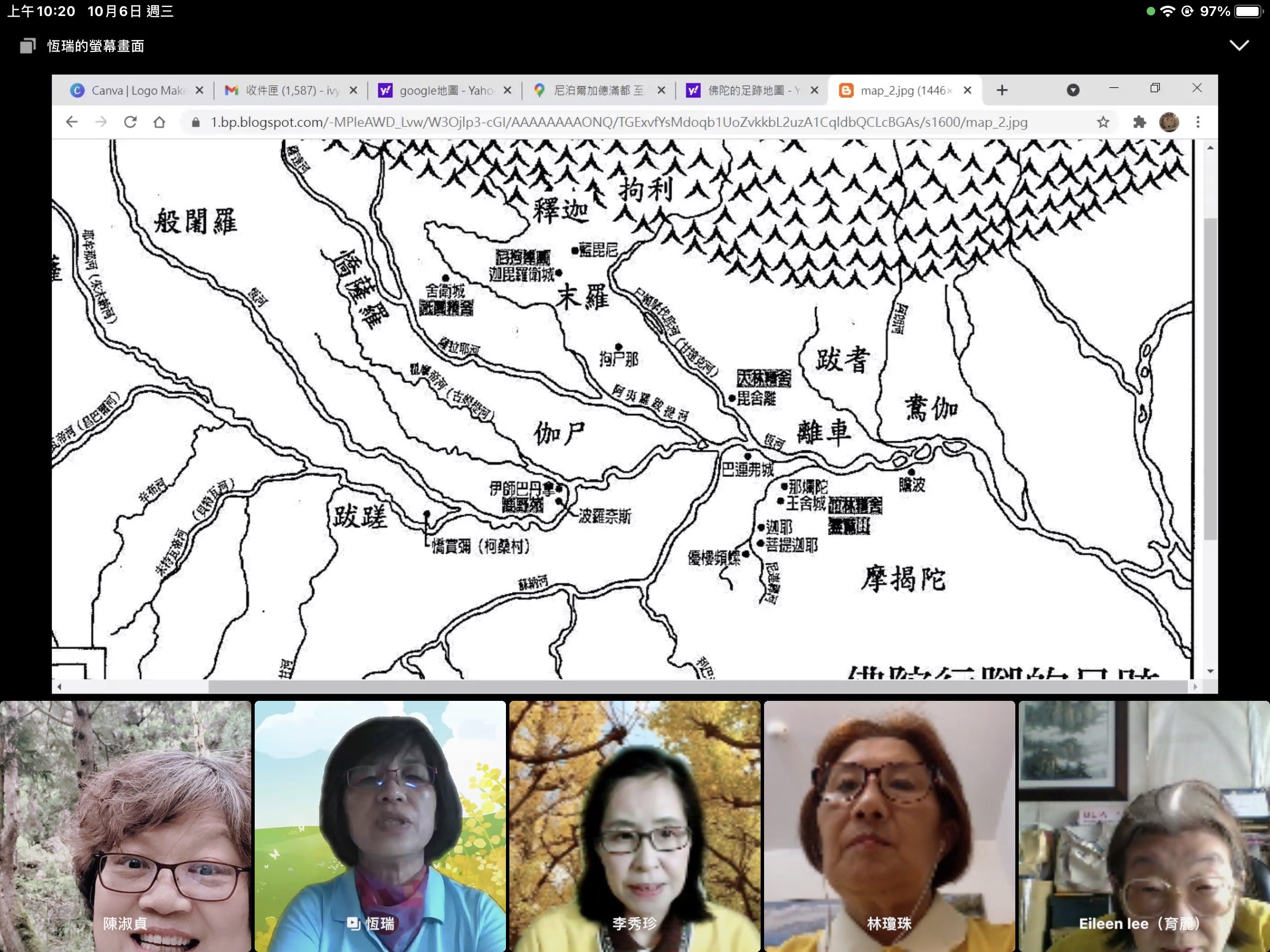The image size is (1270, 952).
Task: Switch to the Canva Logo Maker tab
Action: [132, 90]
